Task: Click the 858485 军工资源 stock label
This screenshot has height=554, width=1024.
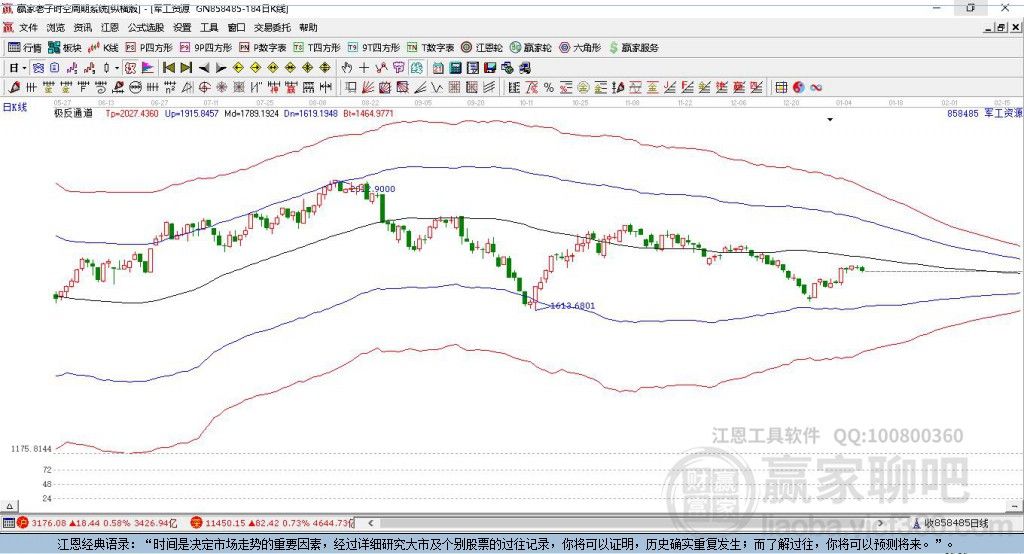Action: (985, 113)
